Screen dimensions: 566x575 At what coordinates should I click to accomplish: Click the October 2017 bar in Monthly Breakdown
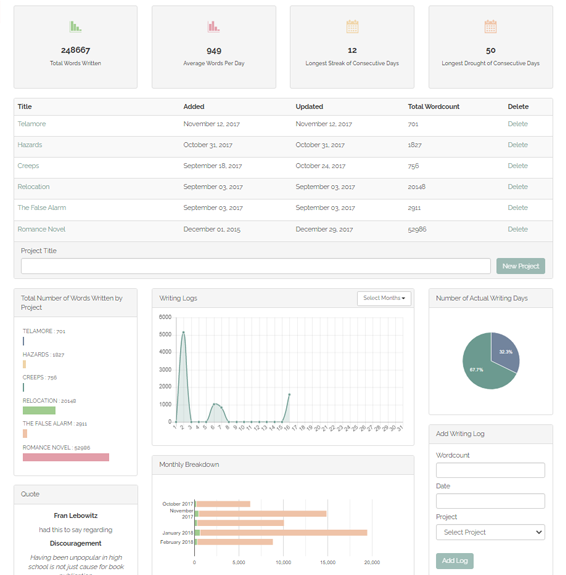(x=223, y=504)
